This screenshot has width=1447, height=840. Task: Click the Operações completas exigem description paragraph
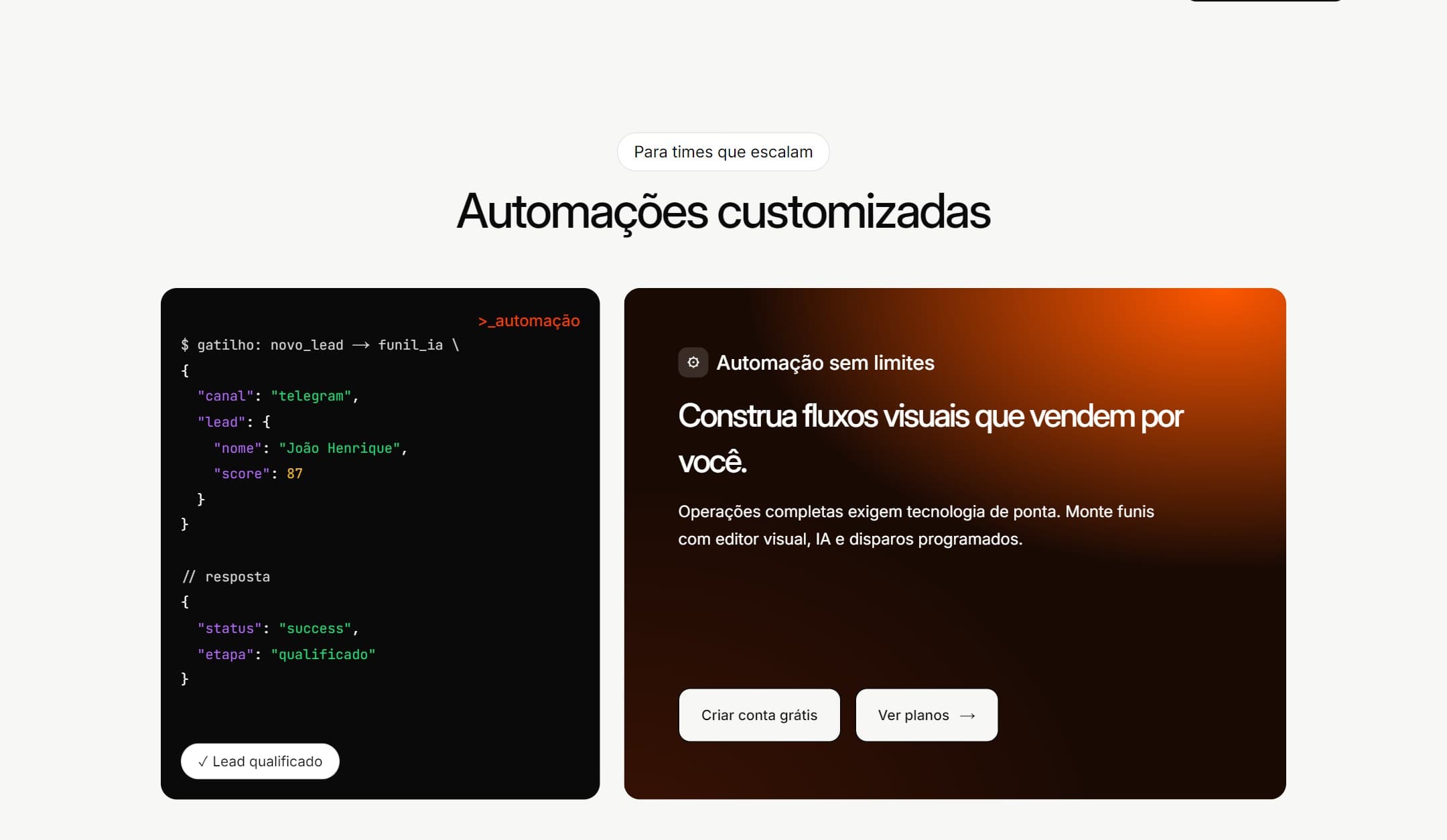916,525
